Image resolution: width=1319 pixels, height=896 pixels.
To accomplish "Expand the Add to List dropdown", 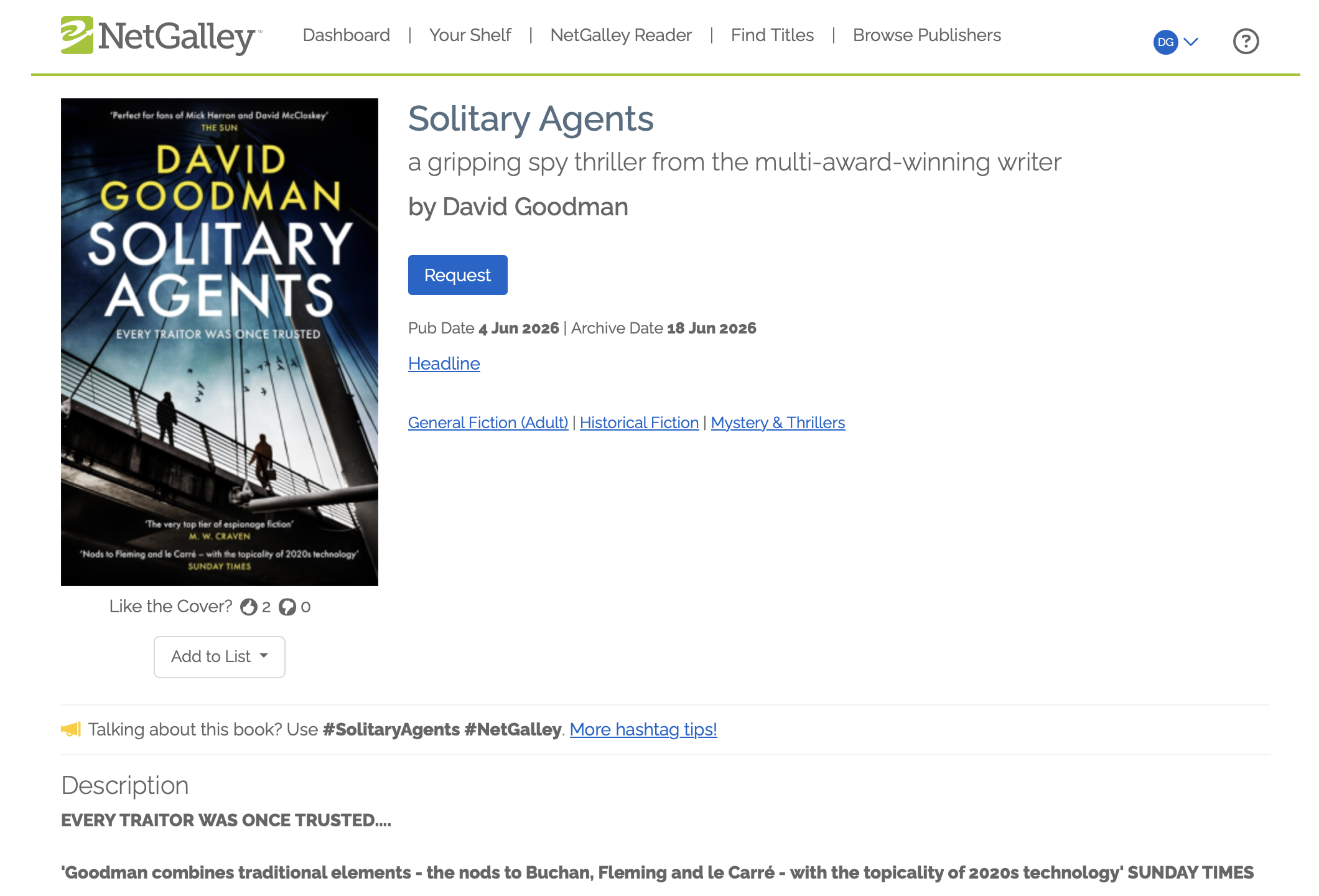I will 219,656.
